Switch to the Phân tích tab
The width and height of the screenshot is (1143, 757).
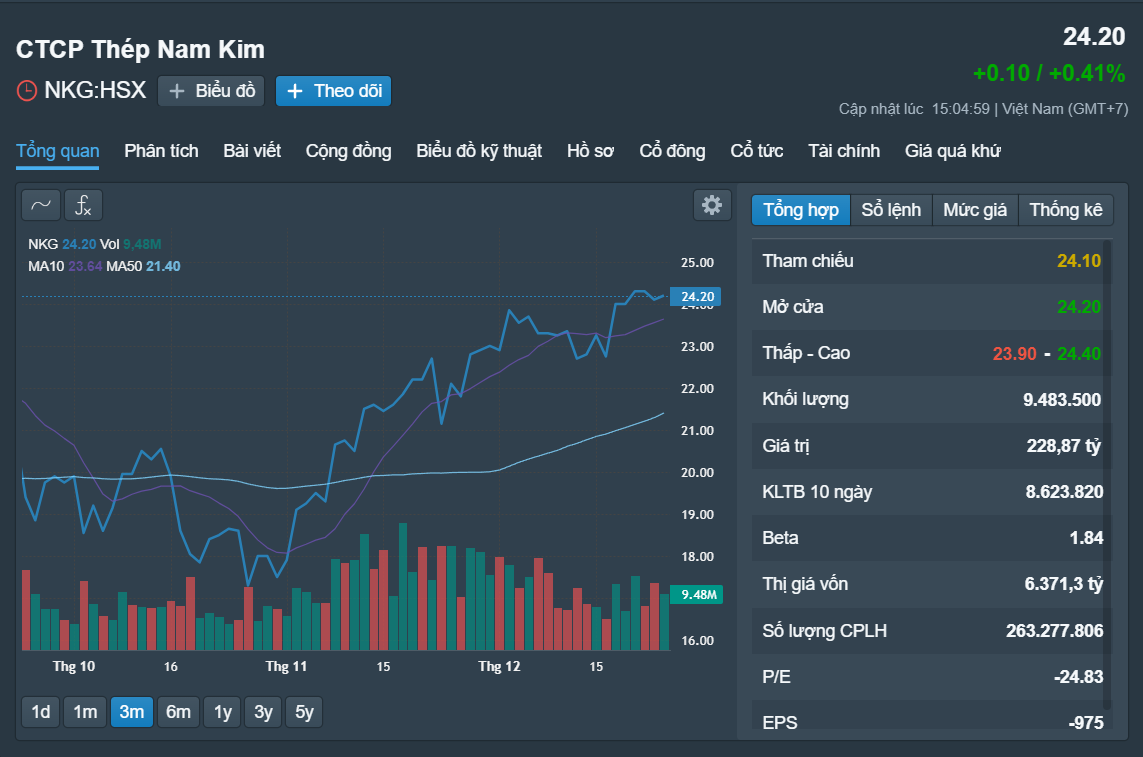pyautogui.click(x=161, y=151)
